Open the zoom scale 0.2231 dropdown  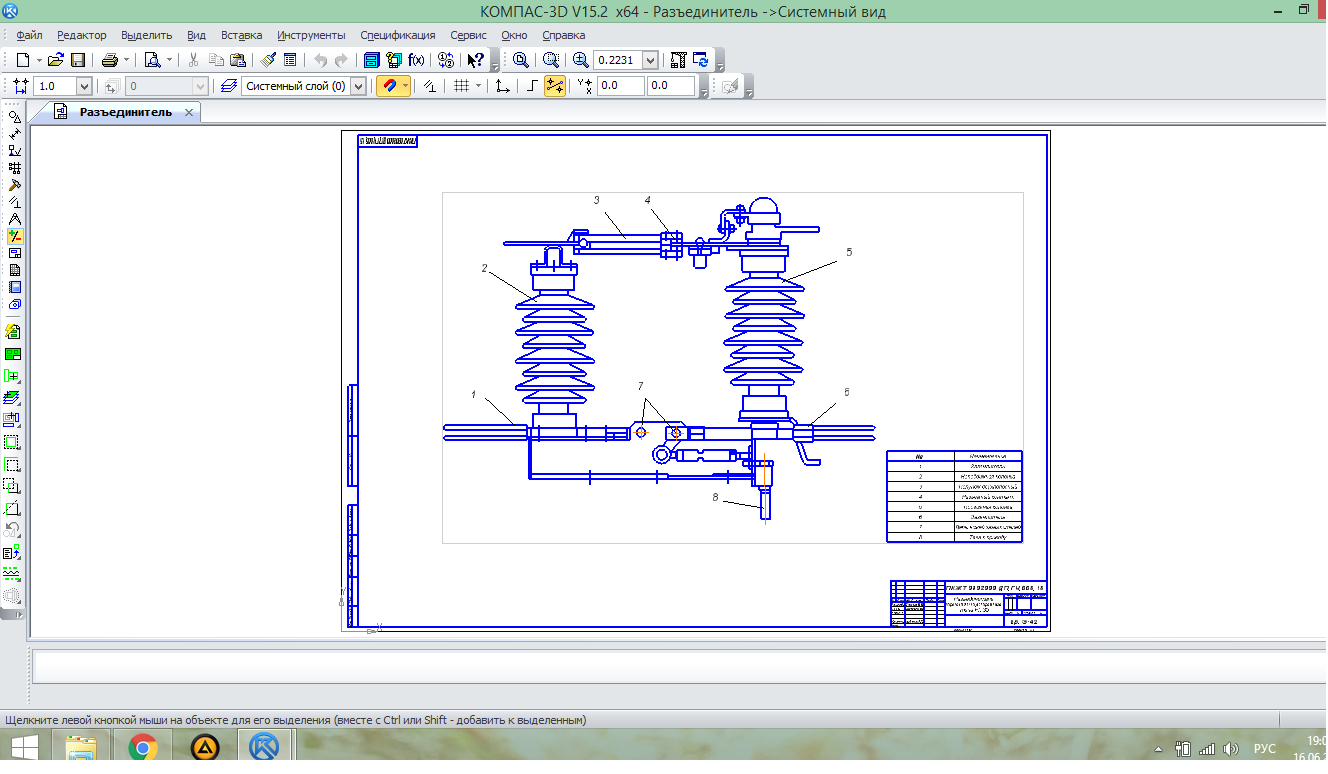(650, 60)
